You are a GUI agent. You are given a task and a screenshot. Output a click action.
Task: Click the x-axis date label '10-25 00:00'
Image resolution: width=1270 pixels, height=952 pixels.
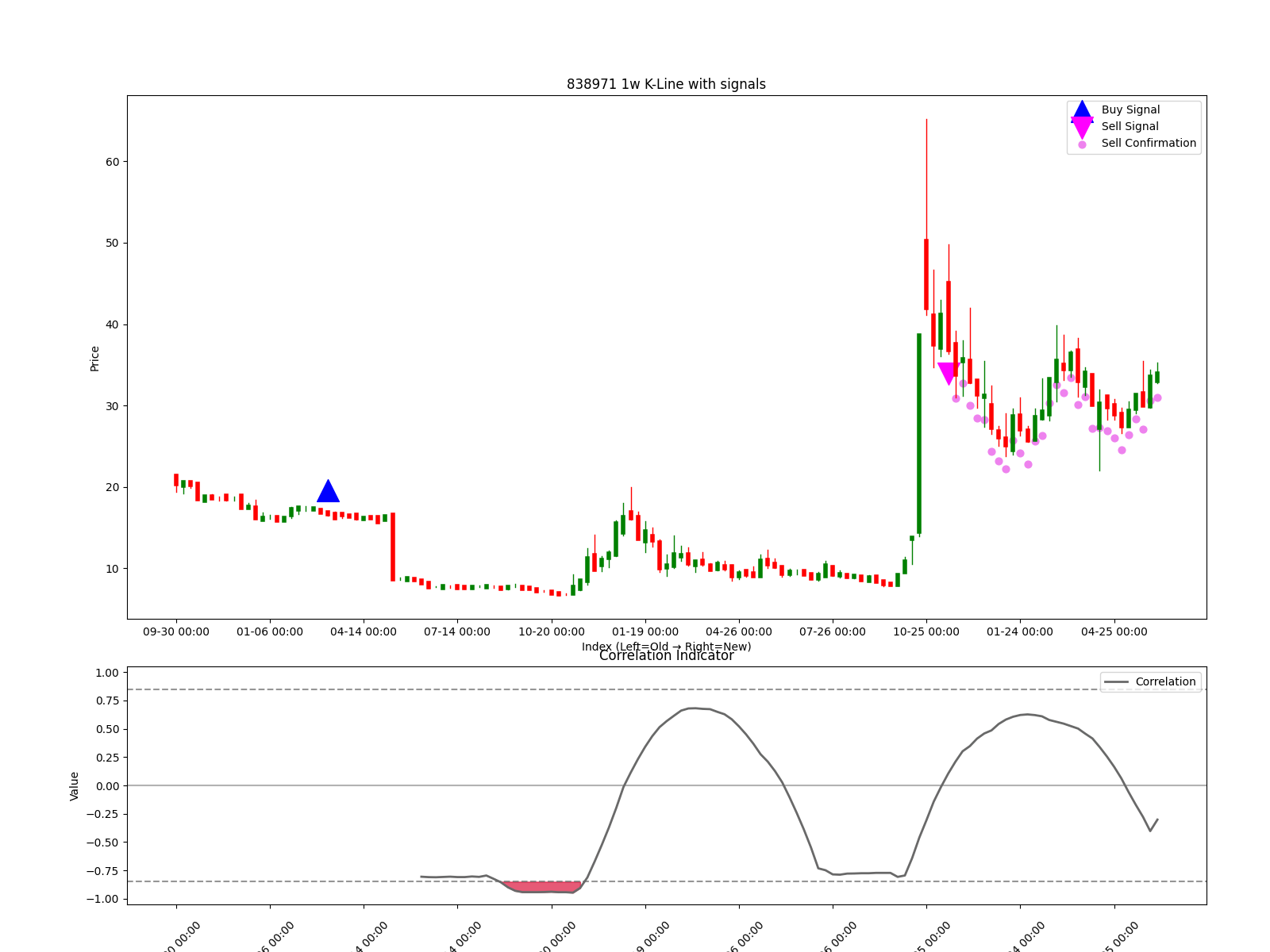point(926,631)
